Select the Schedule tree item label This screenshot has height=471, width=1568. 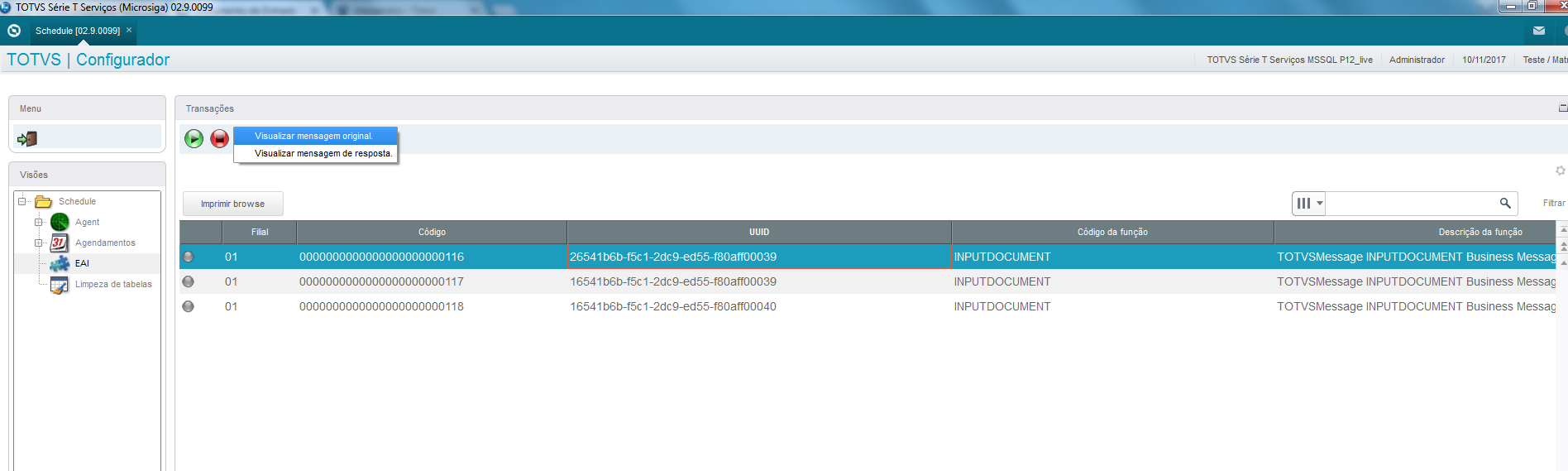coord(77,201)
